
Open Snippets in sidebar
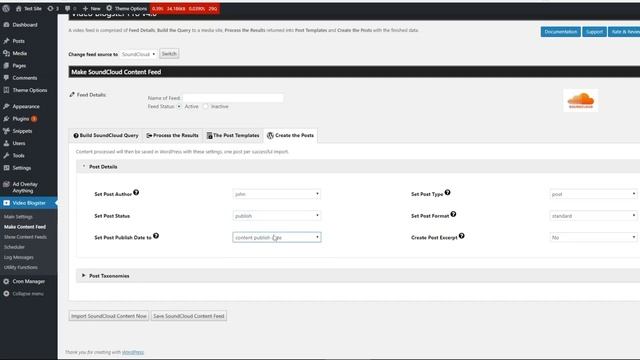[22, 131]
